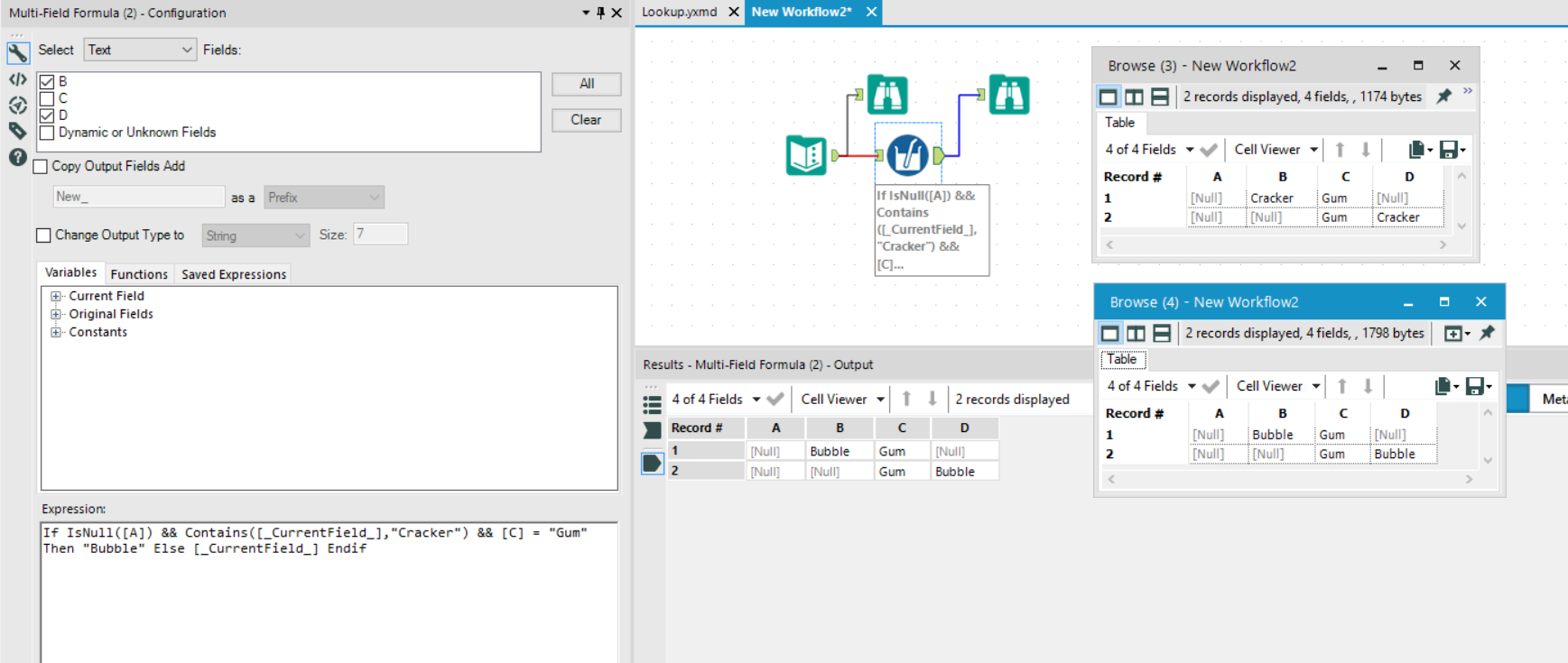Switch Browse (4) to stacked layout
The width and height of the screenshot is (1568, 663).
(1162, 334)
